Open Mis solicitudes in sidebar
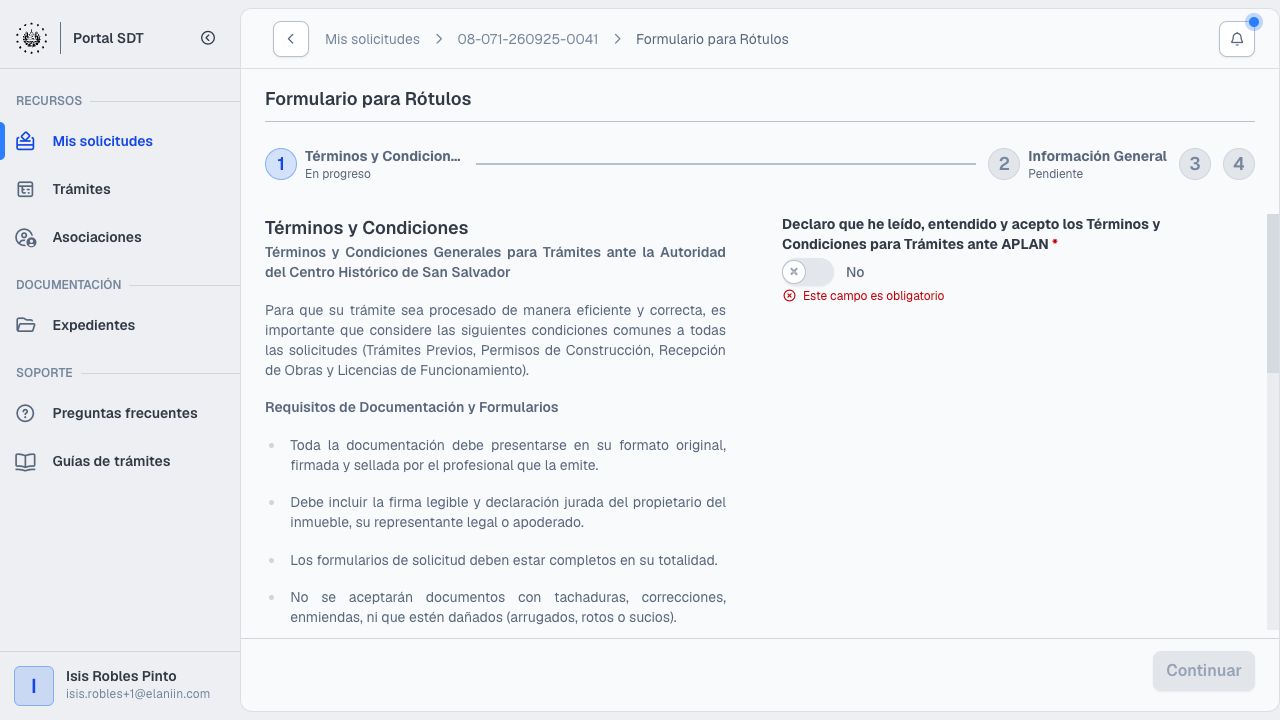The width and height of the screenshot is (1280, 720). coord(103,141)
